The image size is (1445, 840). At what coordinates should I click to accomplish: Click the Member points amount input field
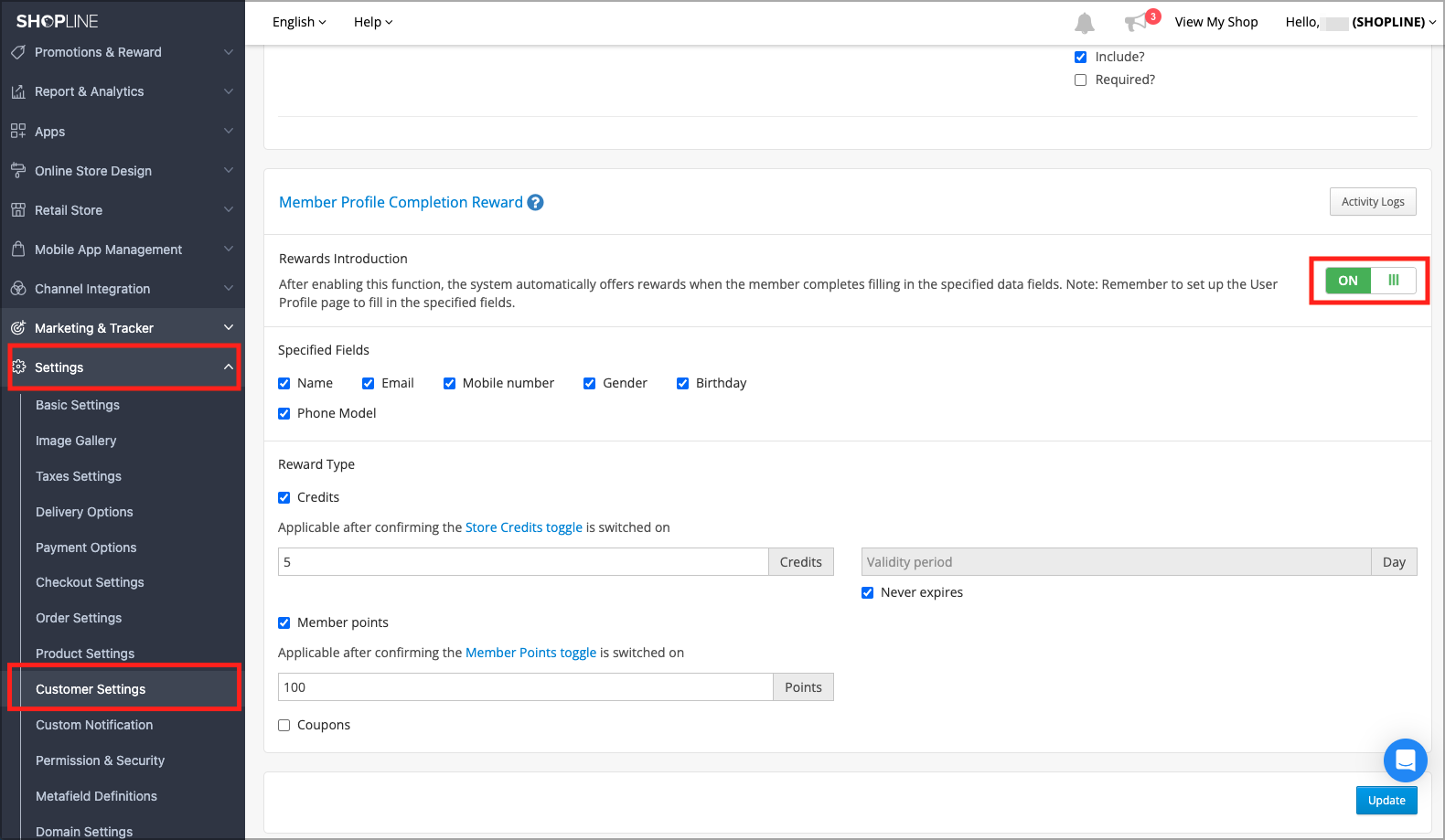point(525,687)
